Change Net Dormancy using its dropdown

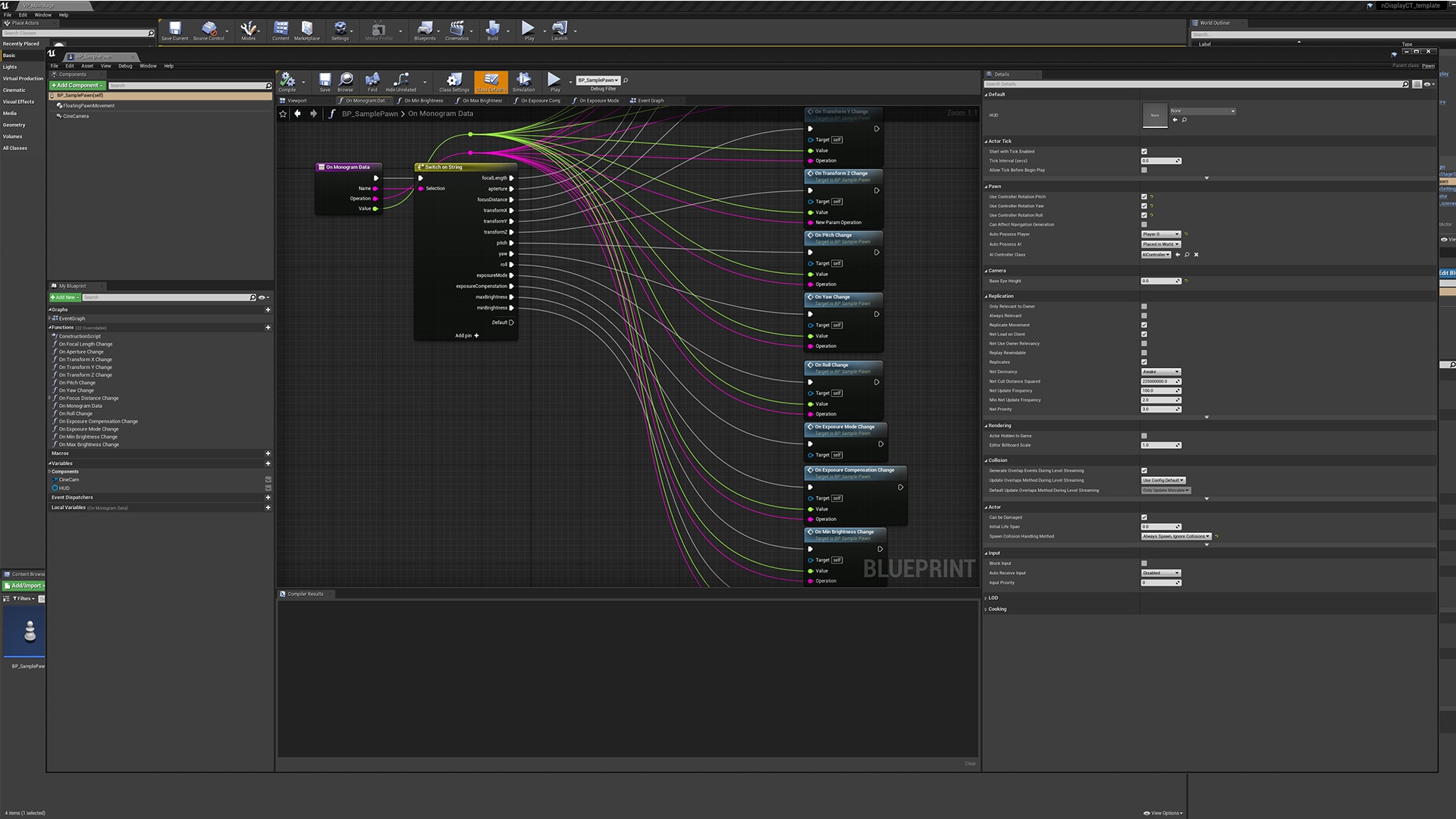(x=1159, y=372)
